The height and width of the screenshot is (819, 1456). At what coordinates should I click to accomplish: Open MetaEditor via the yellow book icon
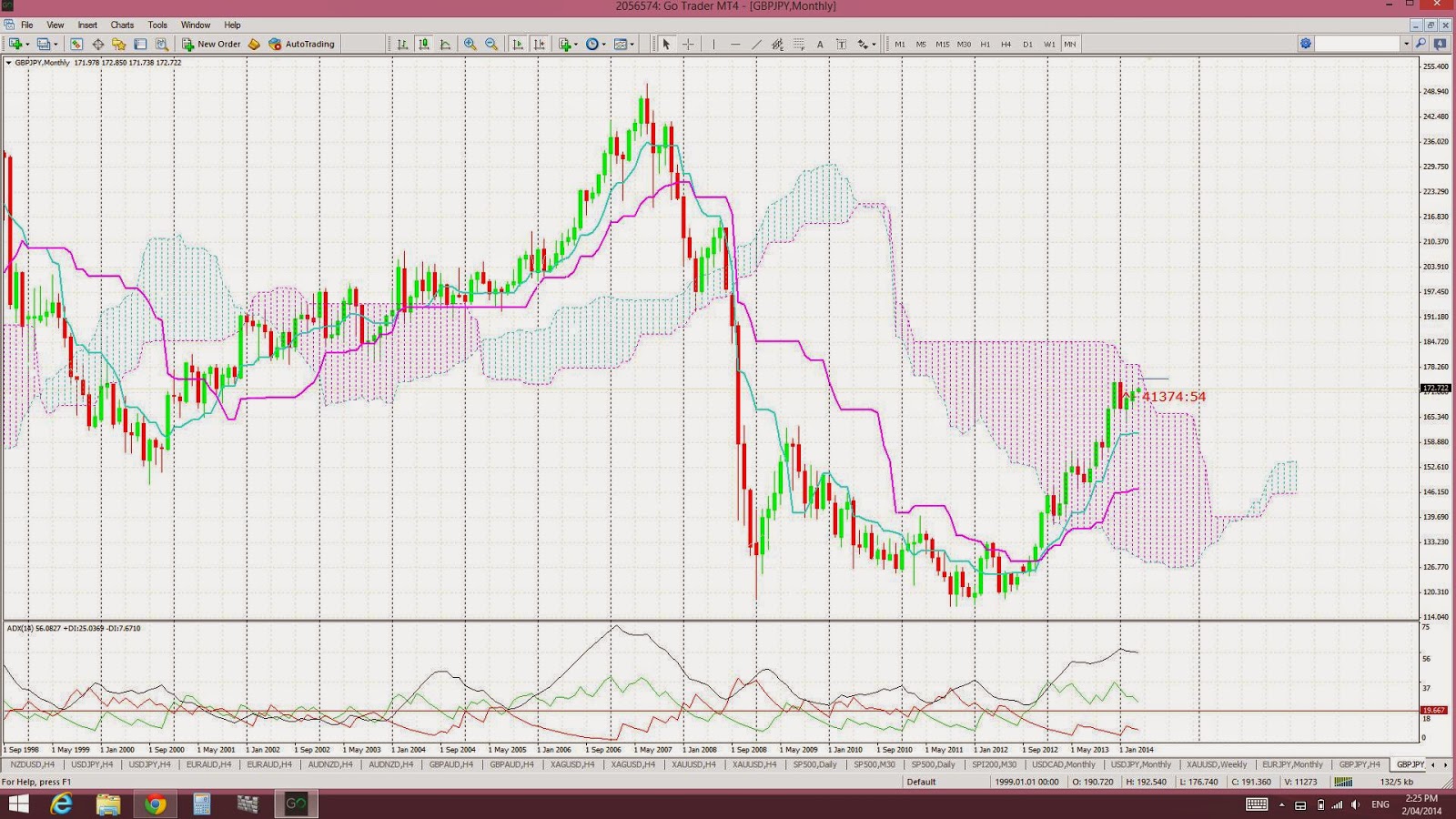point(254,44)
